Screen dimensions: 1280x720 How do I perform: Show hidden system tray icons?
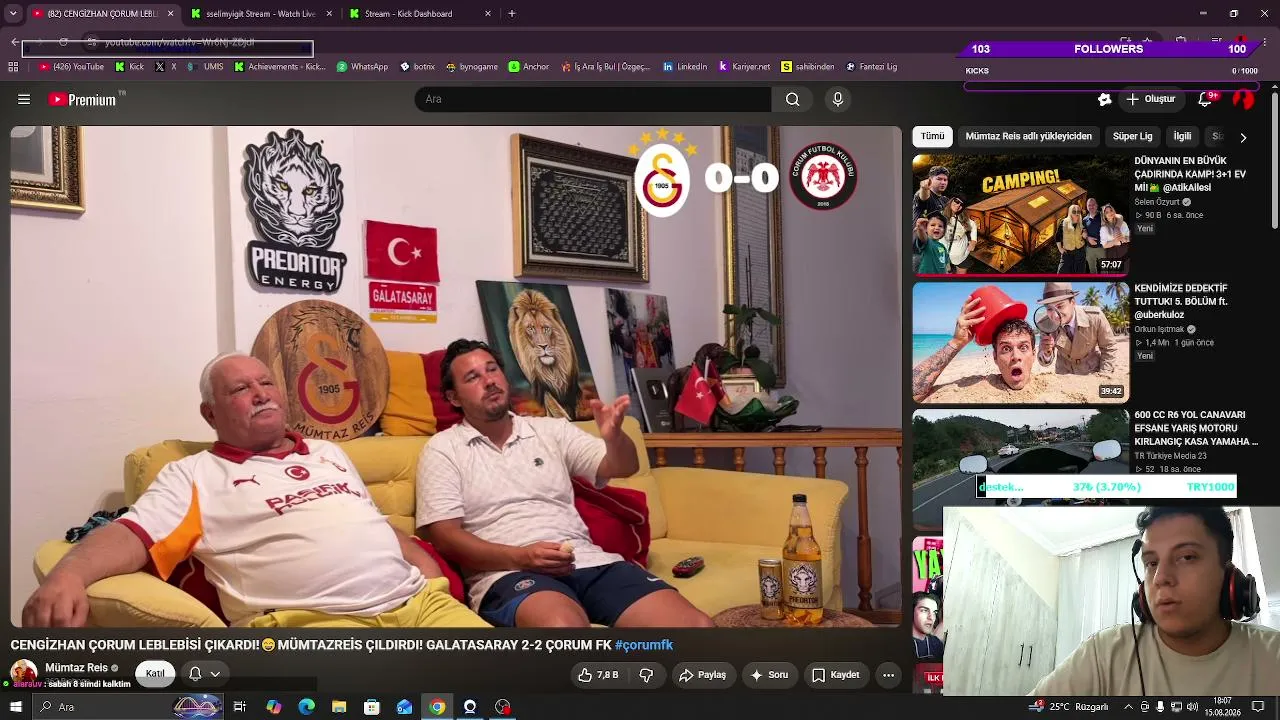point(1128,707)
